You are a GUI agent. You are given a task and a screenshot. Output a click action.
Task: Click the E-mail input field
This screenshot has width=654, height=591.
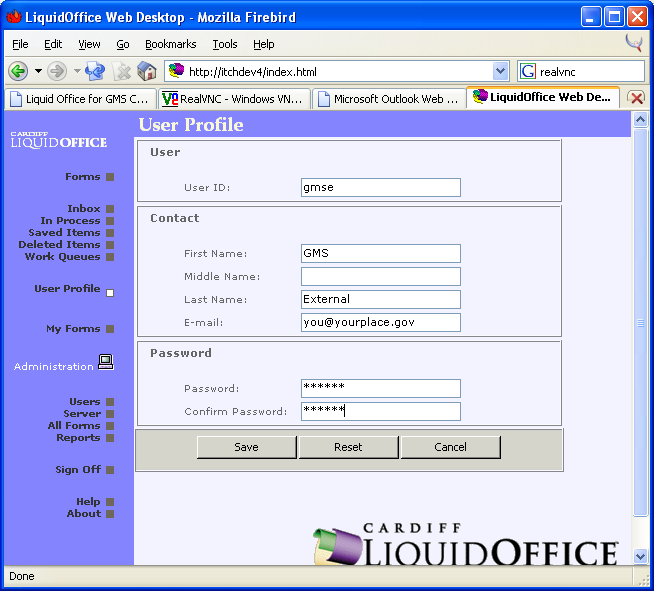pos(380,322)
